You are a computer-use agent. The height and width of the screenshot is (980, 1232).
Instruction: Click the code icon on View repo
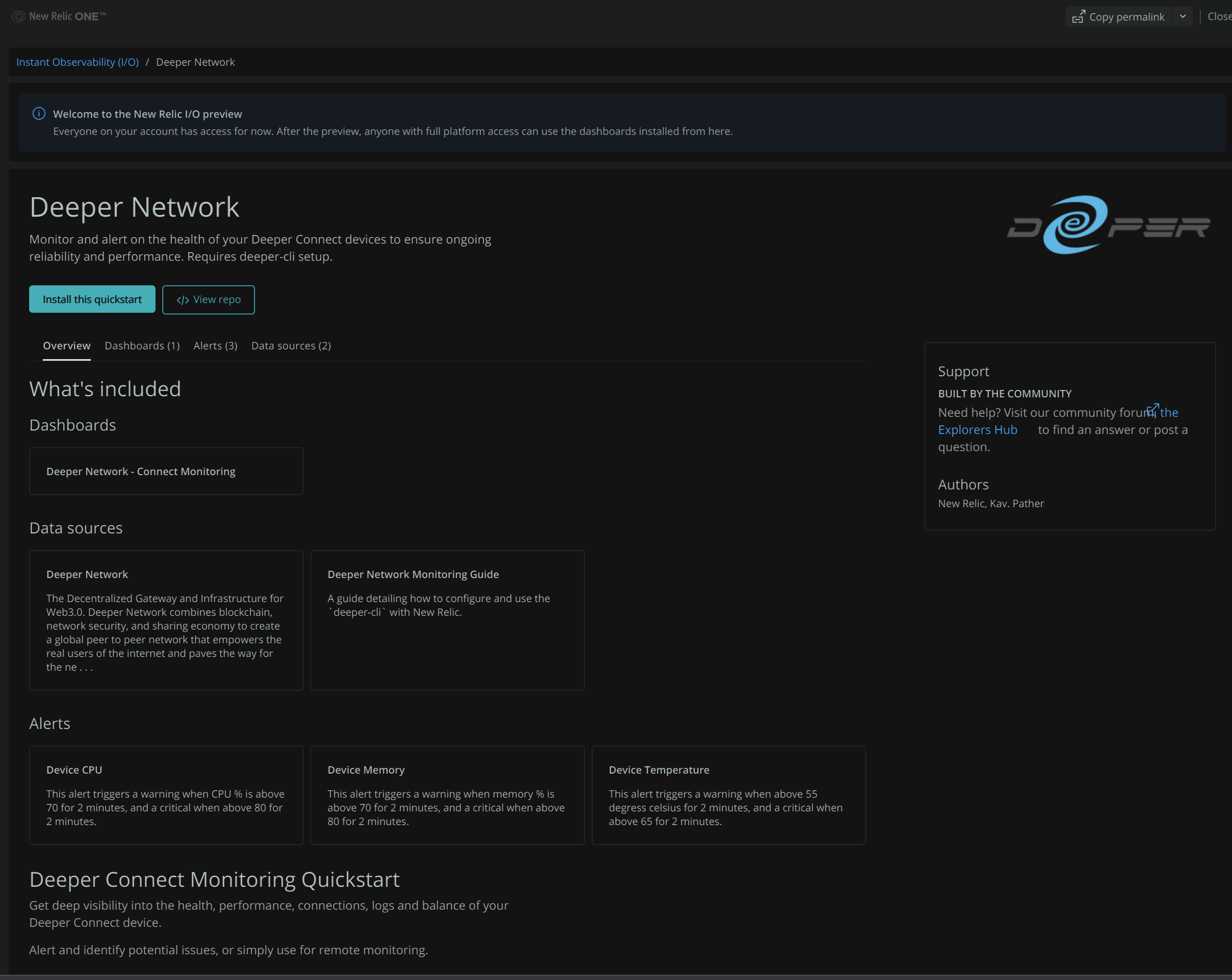[182, 300]
